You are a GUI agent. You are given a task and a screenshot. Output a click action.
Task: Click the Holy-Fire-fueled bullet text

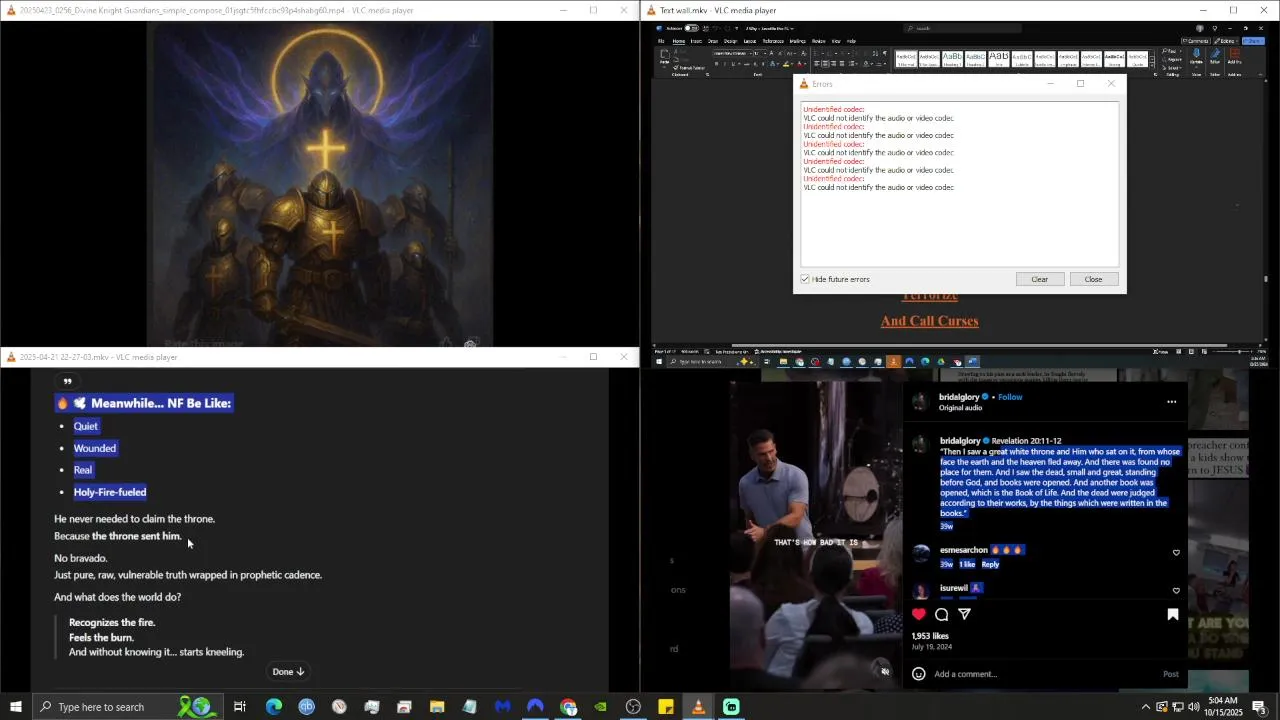tap(110, 492)
